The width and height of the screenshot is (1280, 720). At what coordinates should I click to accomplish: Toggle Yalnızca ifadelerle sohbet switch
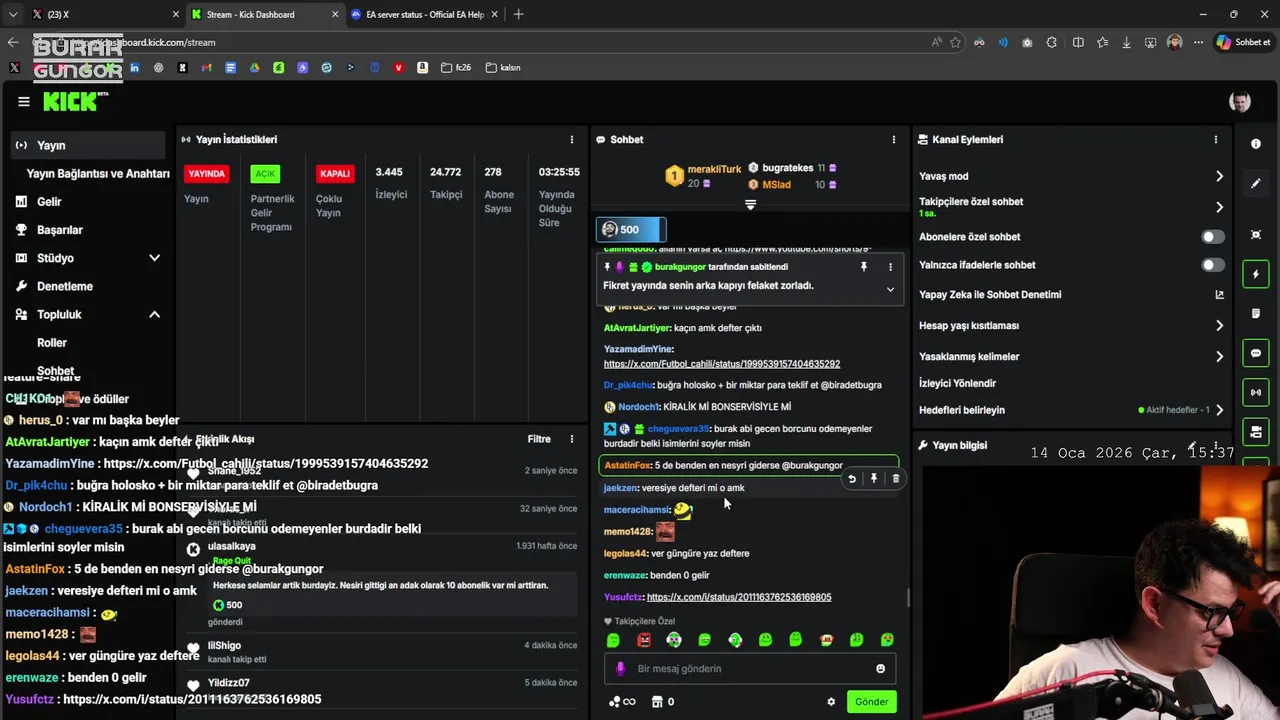point(1213,265)
